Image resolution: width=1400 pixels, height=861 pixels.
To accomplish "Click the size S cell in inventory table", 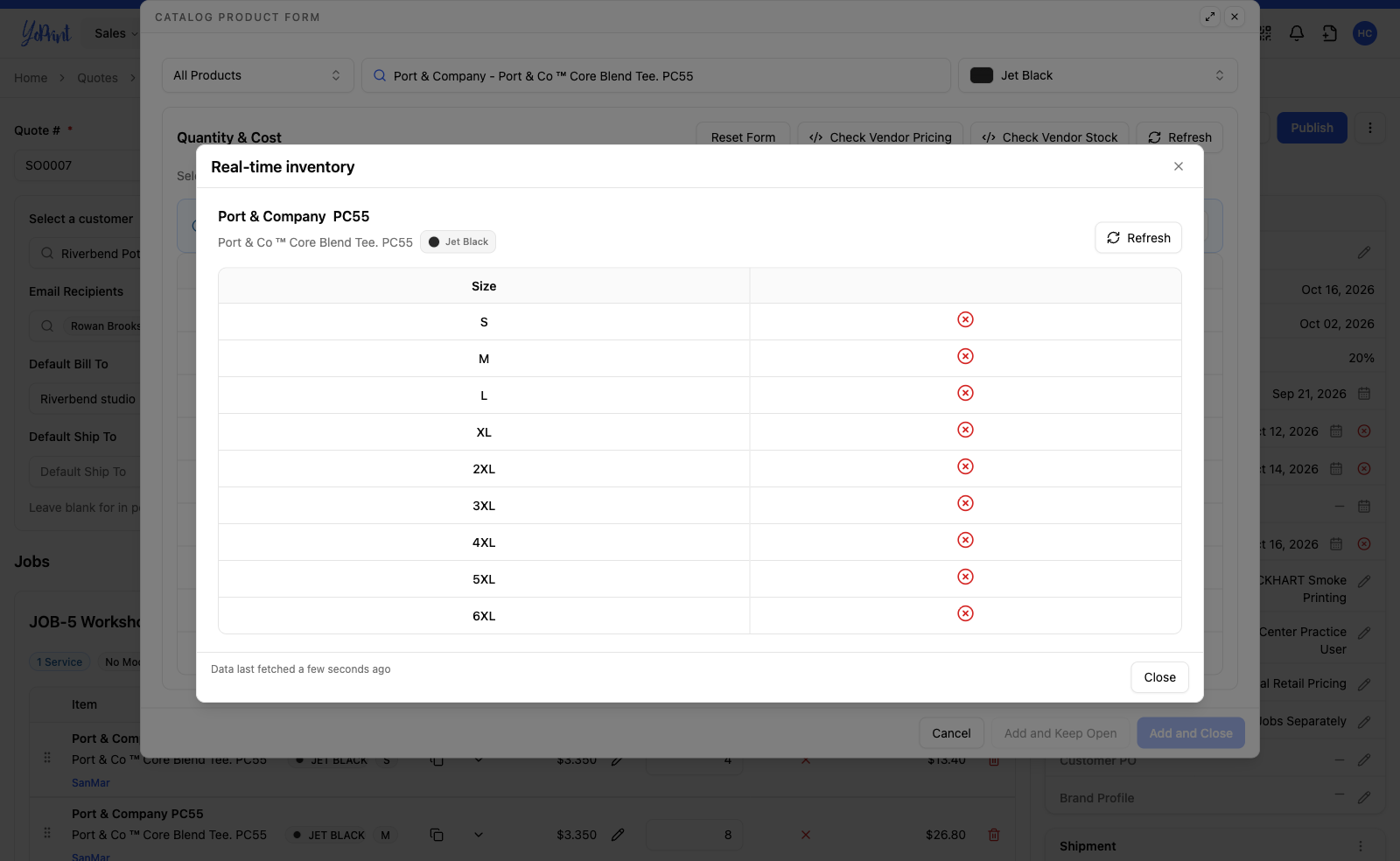I will 484,322.
